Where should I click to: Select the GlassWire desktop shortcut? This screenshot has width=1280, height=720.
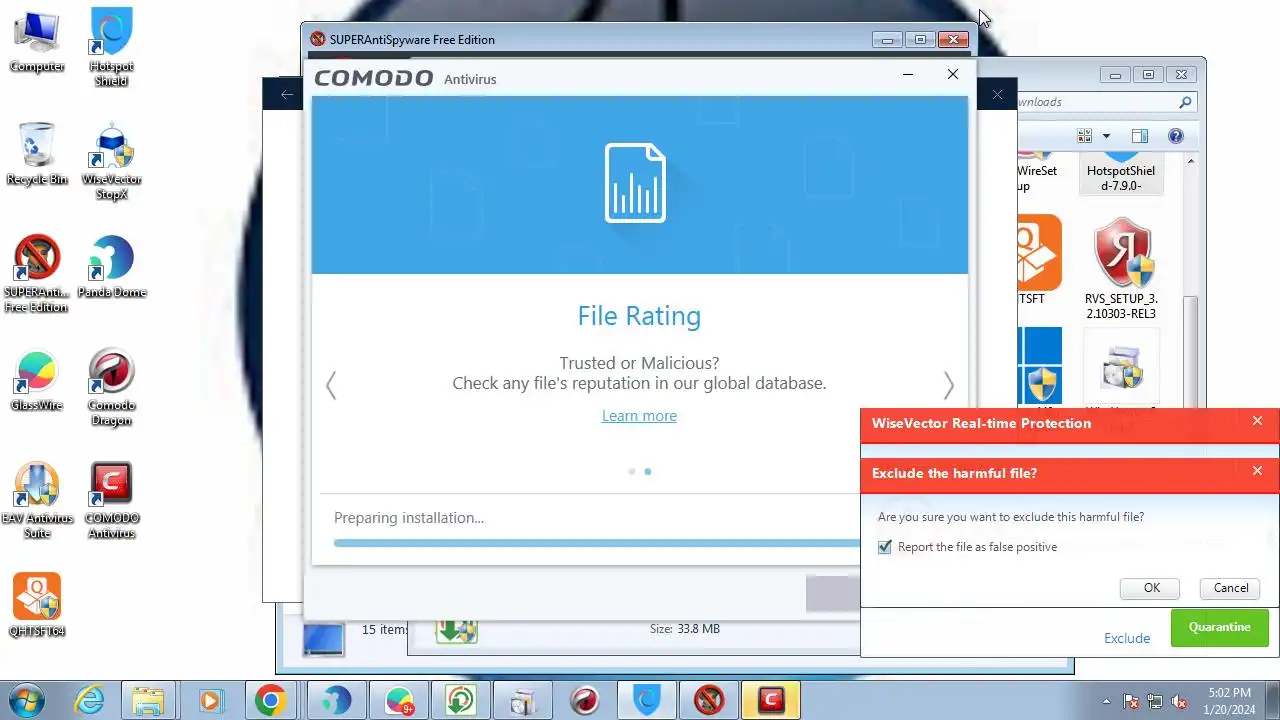pos(37,380)
